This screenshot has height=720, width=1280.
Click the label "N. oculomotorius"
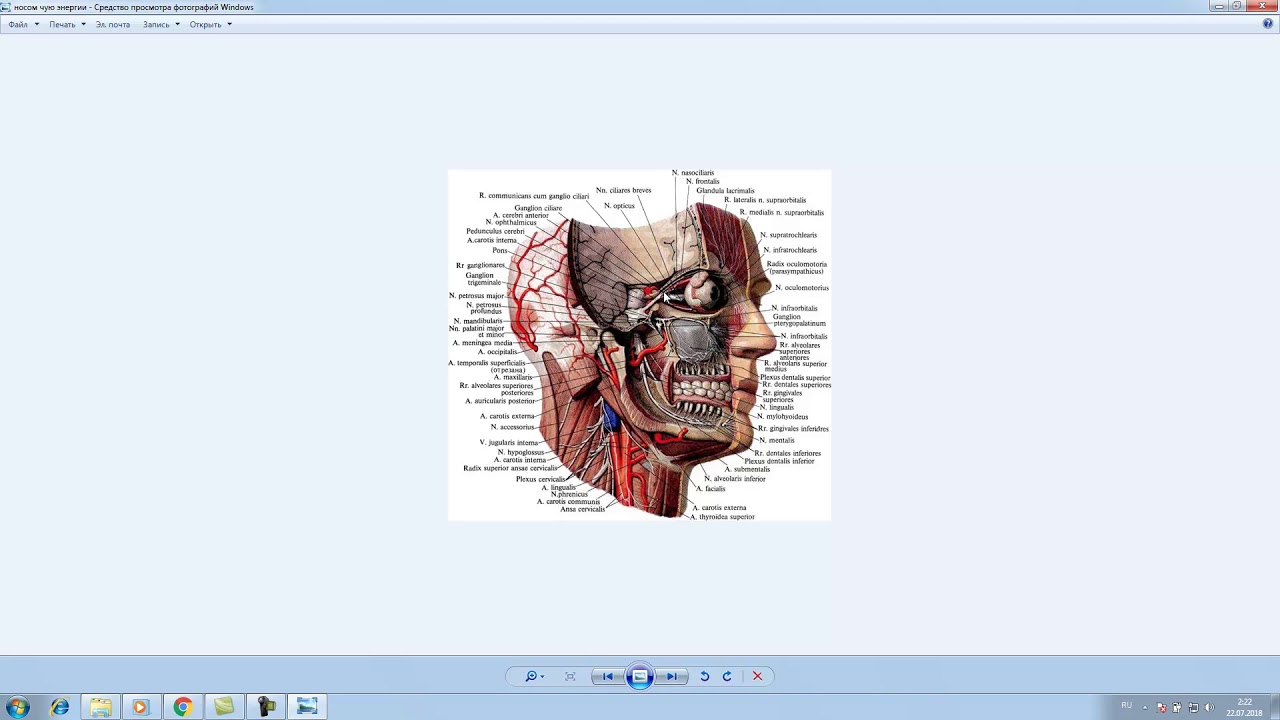(802, 288)
